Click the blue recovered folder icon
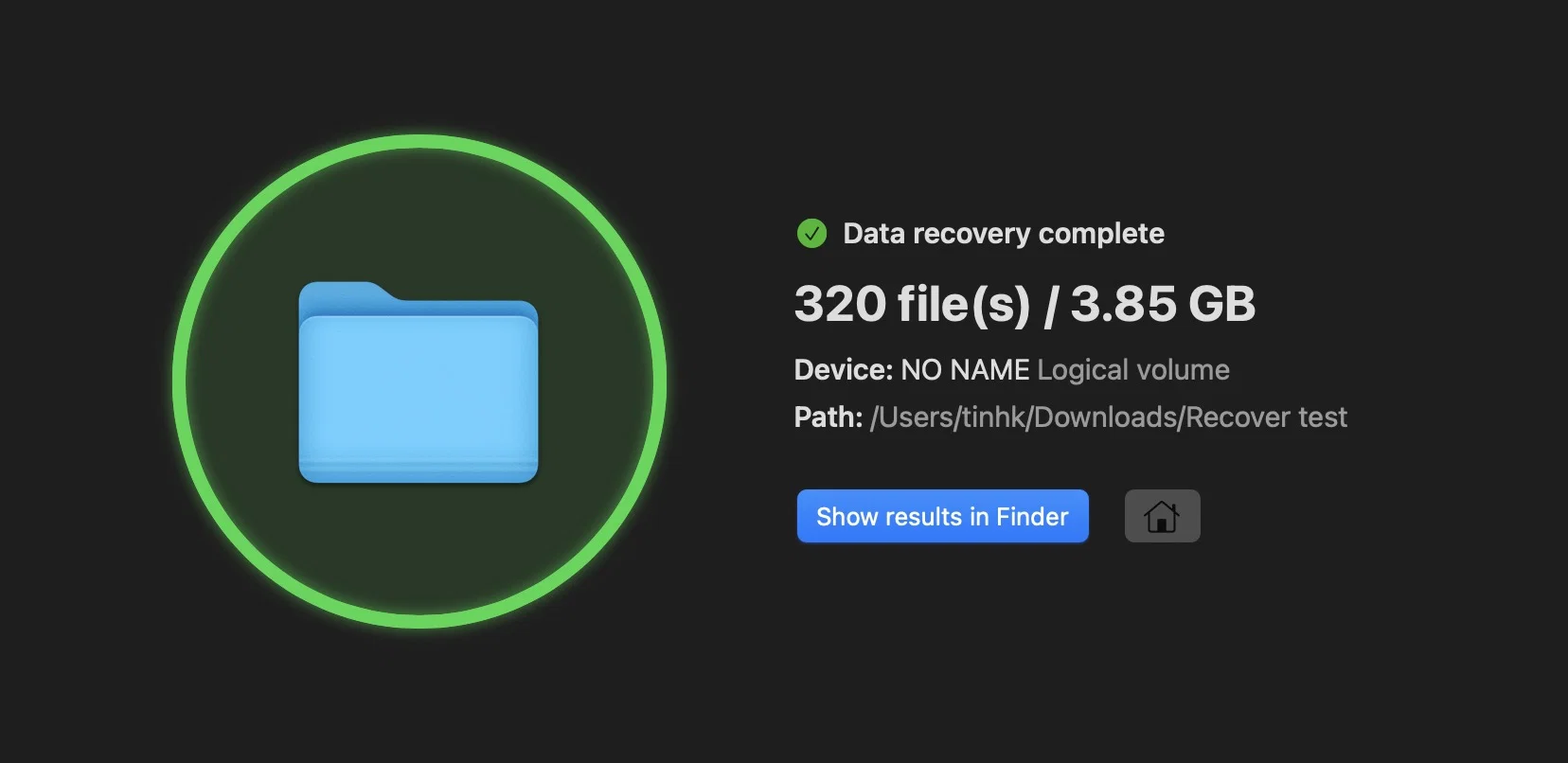 pyautogui.click(x=419, y=382)
